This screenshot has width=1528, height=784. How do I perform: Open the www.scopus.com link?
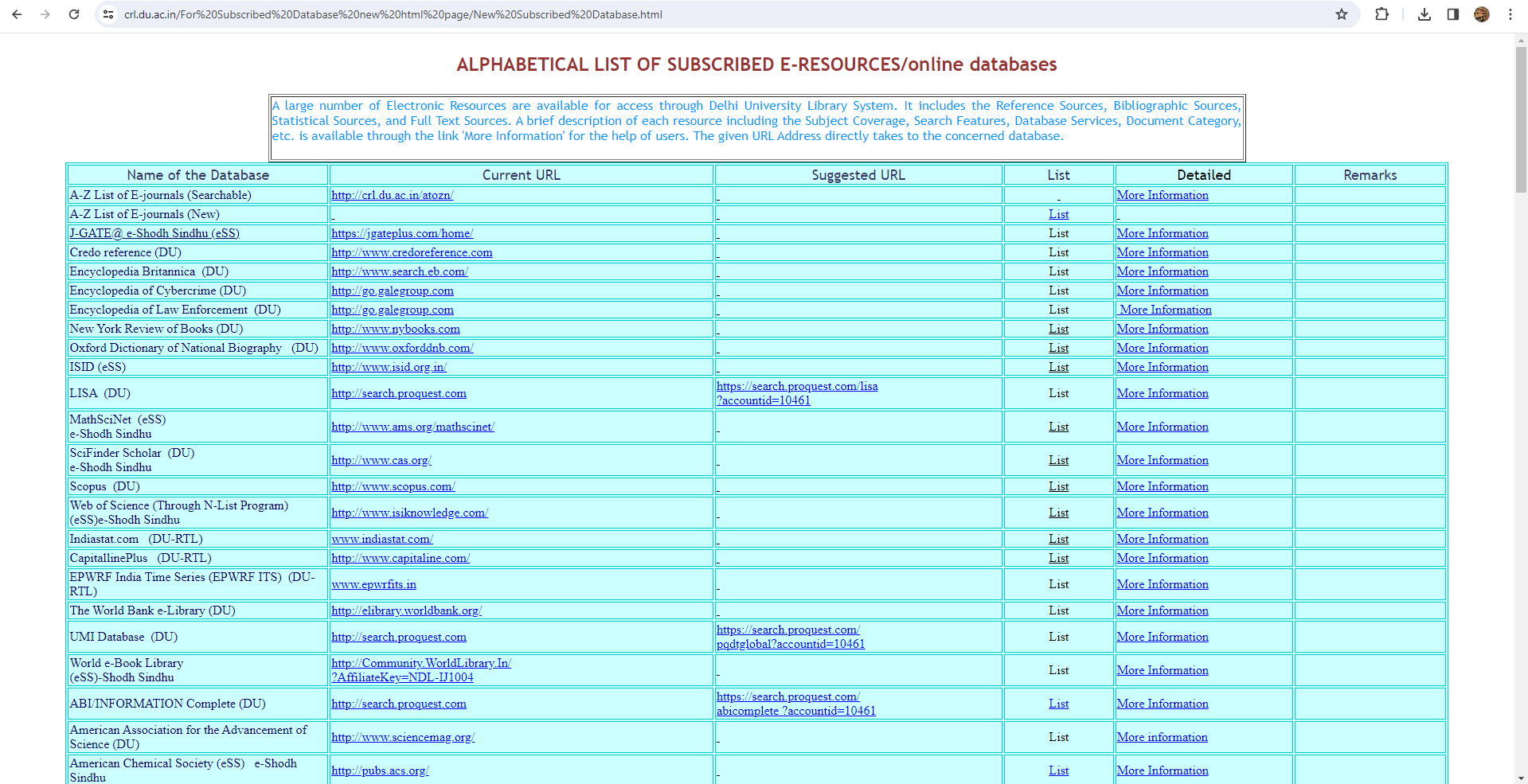click(x=393, y=486)
